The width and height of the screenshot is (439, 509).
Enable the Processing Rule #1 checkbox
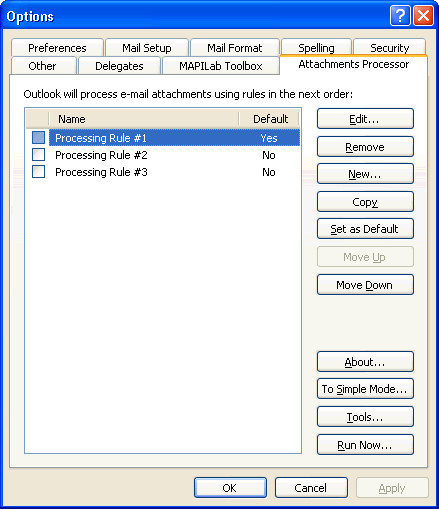(x=39, y=138)
